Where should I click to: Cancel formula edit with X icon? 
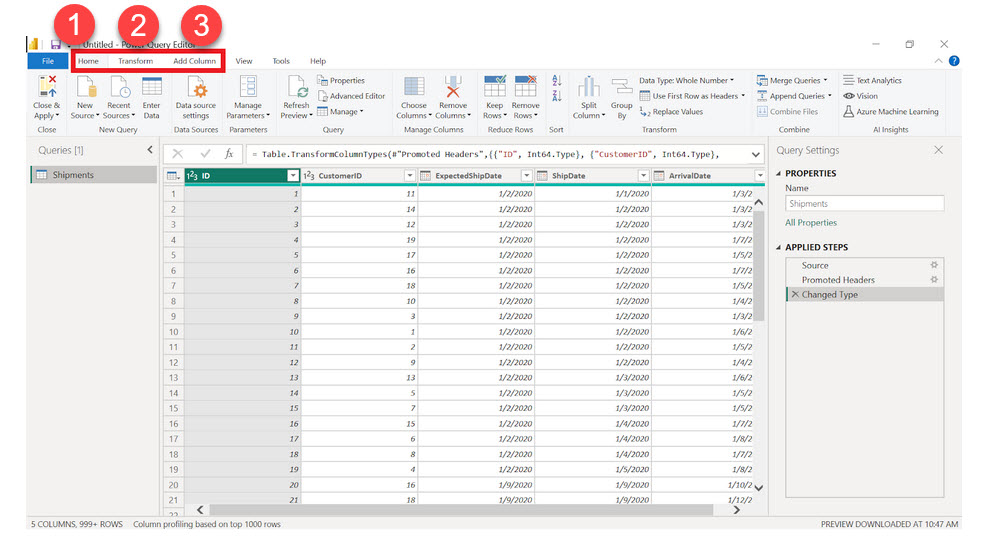[177, 154]
